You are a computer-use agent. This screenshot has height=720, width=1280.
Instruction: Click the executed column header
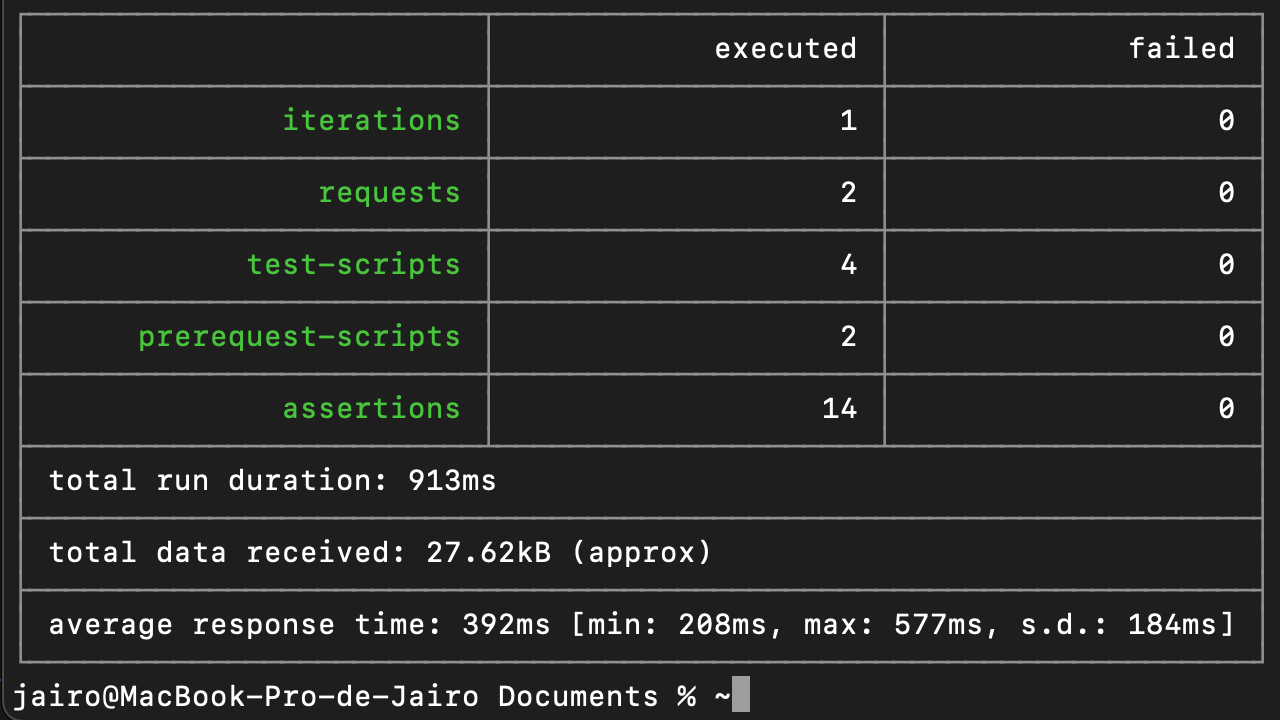coord(785,48)
